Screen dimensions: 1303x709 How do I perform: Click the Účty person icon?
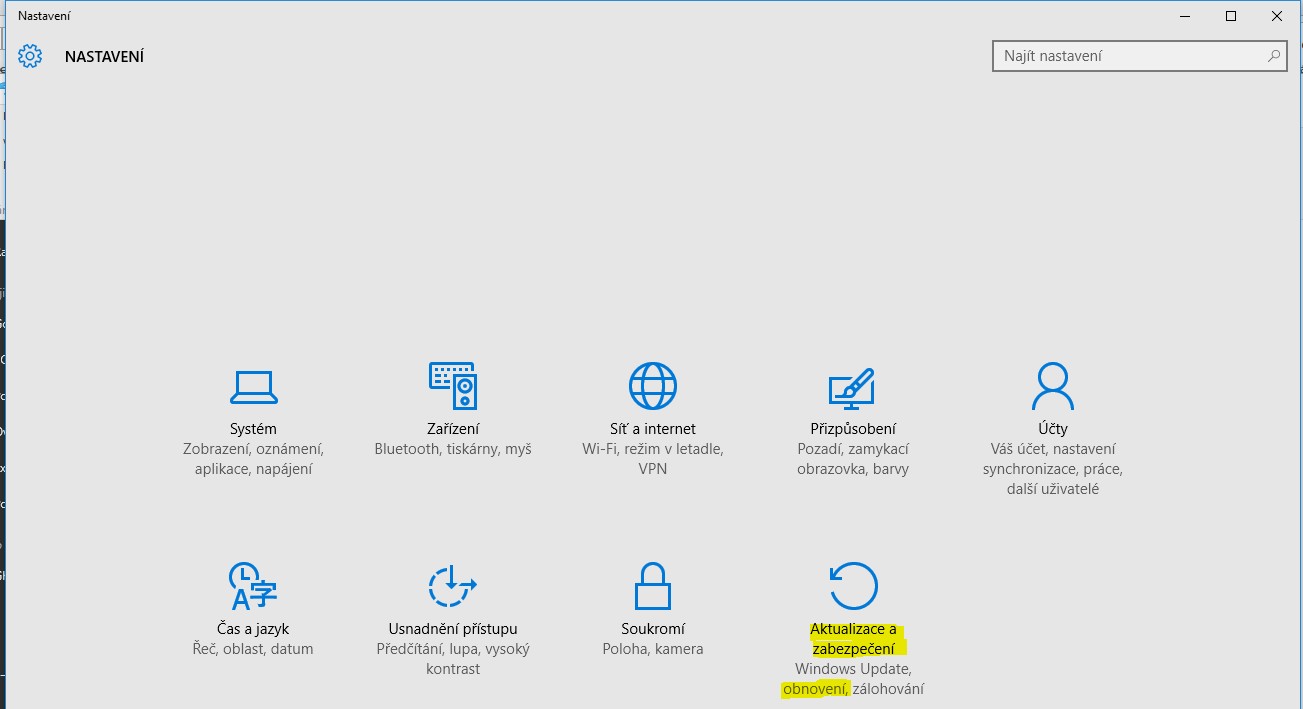click(x=1052, y=385)
